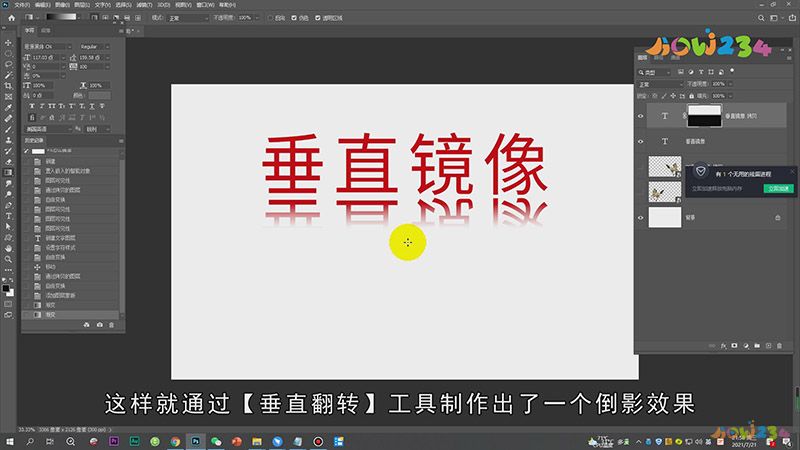800x450 pixels.
Task: Open the layer blend mode dropdown
Action: point(660,84)
